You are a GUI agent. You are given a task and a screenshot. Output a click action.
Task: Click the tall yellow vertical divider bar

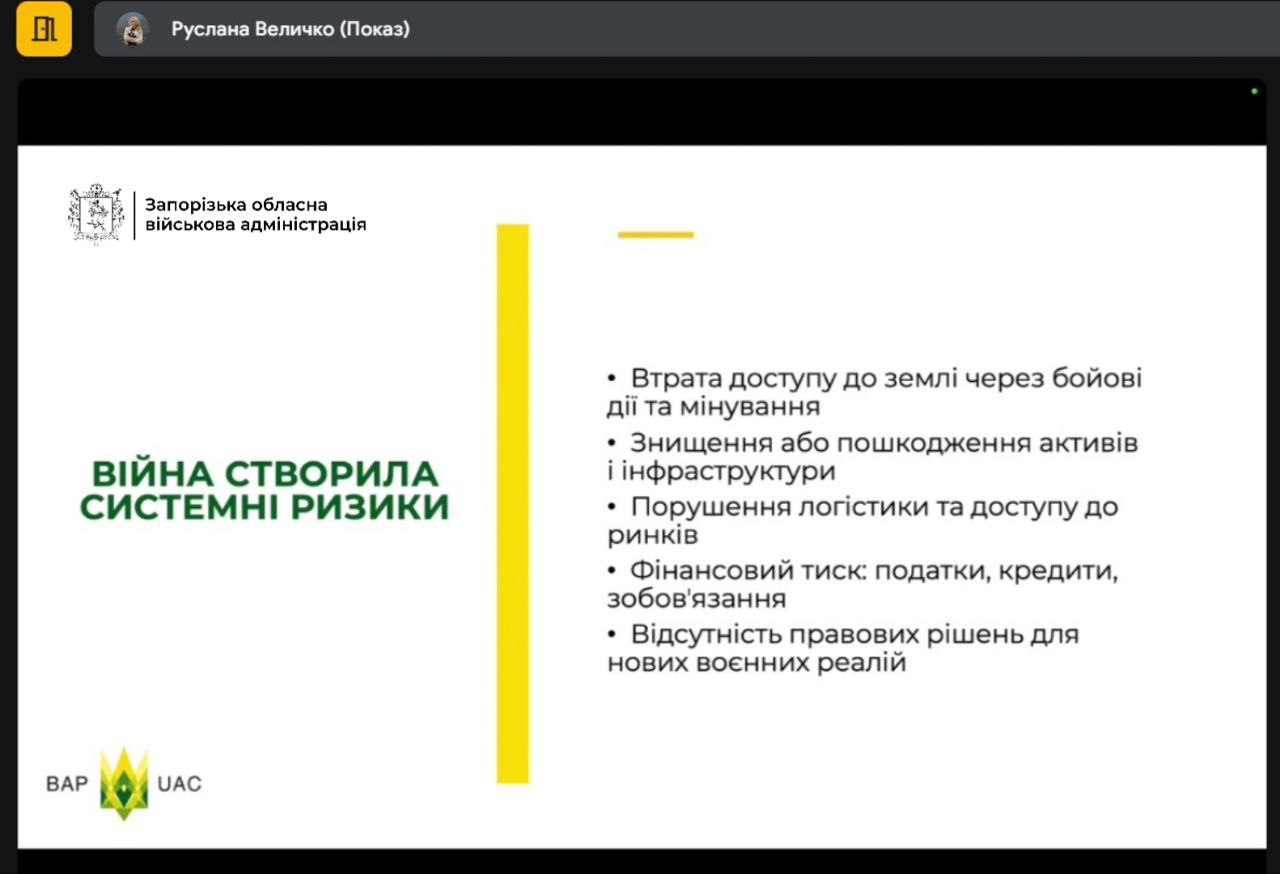tap(512, 503)
